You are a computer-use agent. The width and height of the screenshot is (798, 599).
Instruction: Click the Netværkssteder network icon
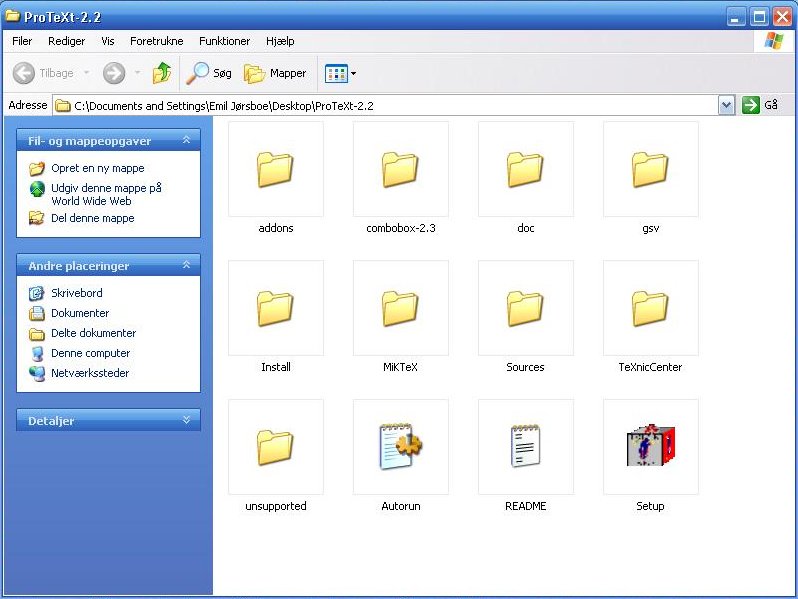pos(37,374)
